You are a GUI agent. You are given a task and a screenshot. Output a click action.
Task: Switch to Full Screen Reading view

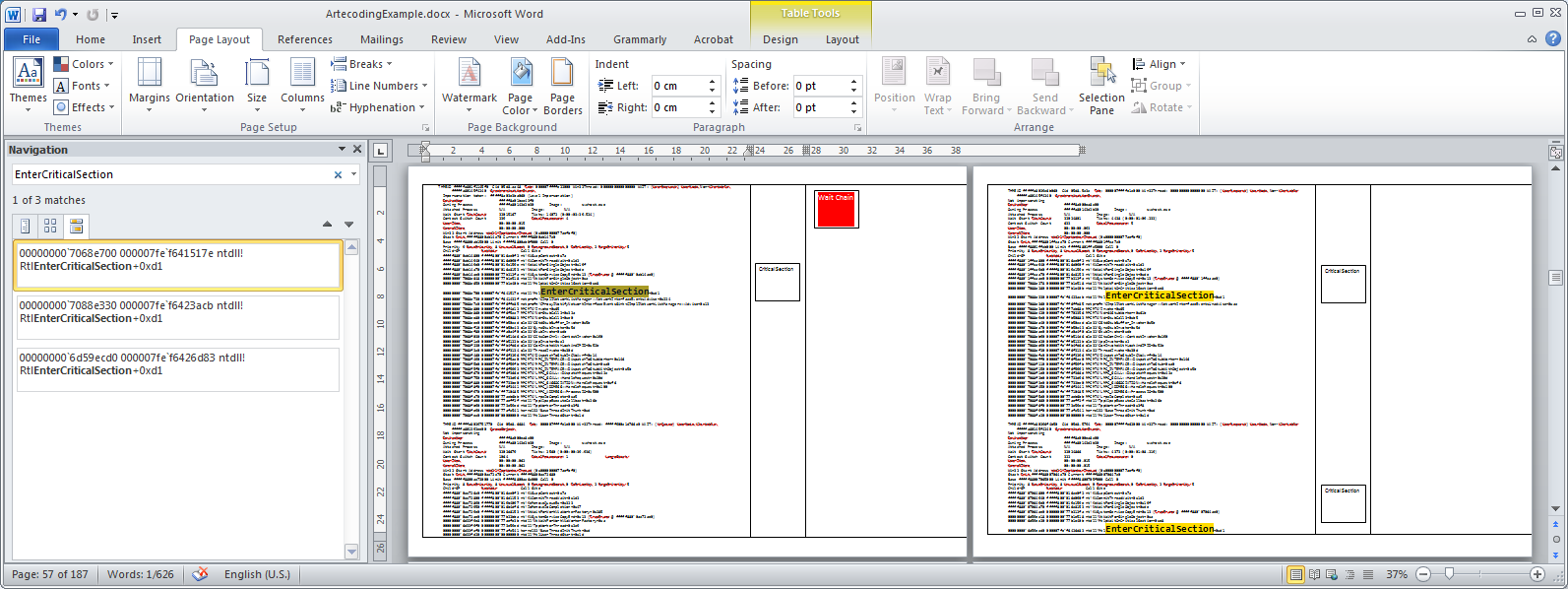click(x=1314, y=575)
